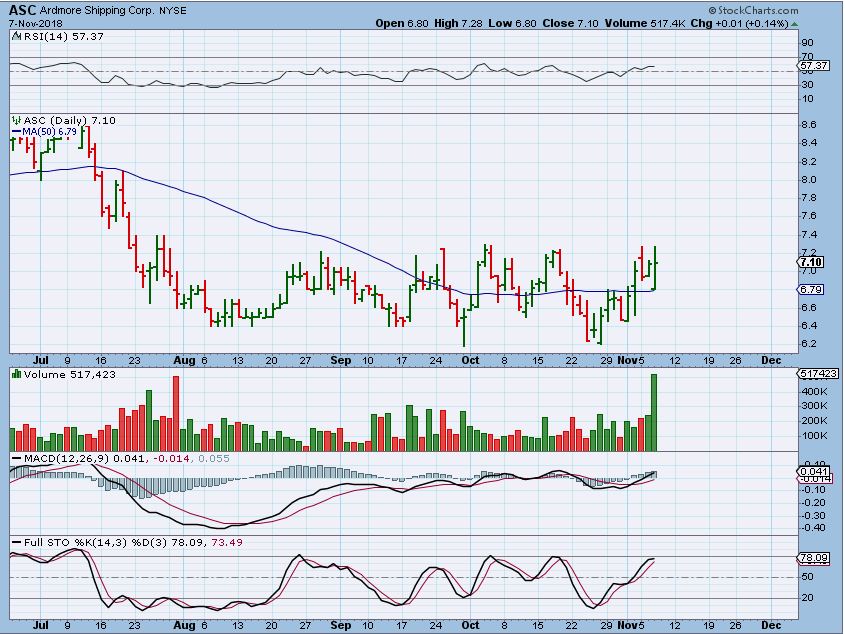Click the 30 level on RSI axis
The image size is (845, 634).
coord(808,85)
